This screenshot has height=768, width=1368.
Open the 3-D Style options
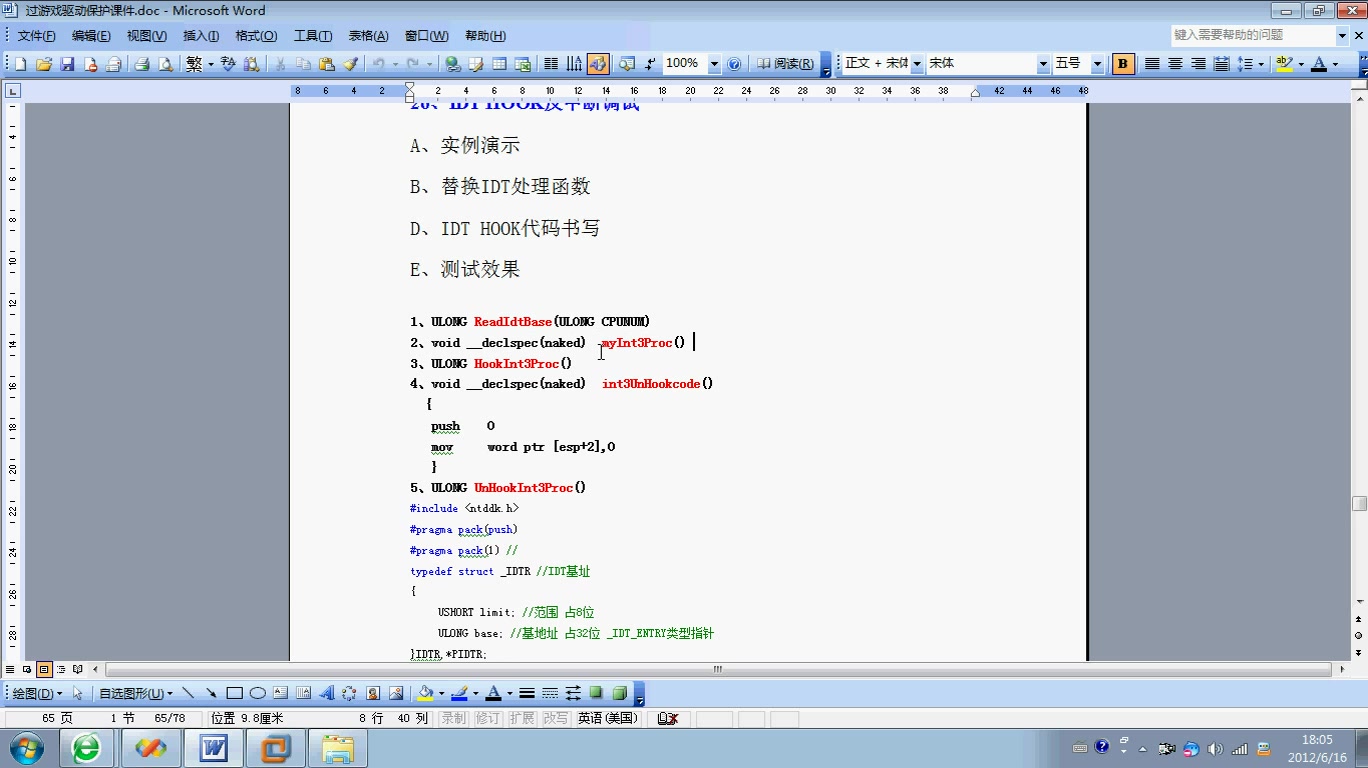(x=619, y=693)
